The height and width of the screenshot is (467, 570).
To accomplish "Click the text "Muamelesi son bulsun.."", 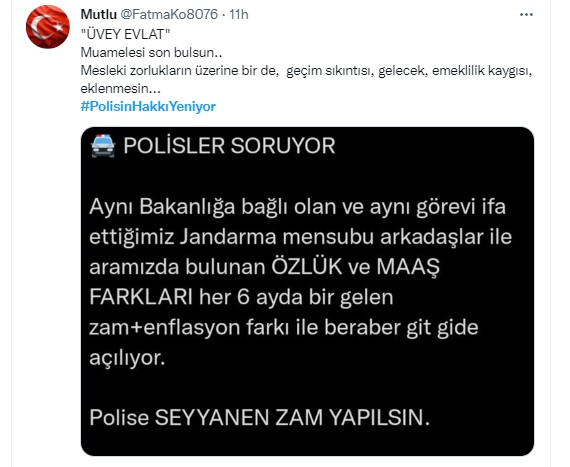I will (x=151, y=52).
